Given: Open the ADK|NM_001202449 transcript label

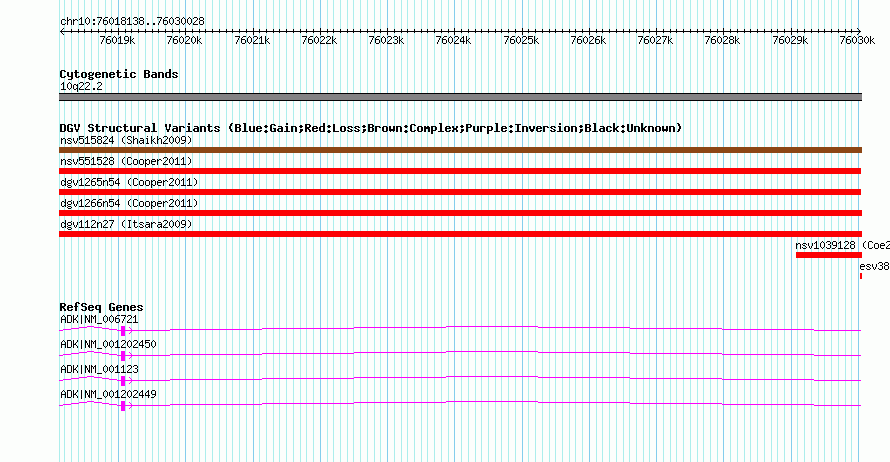Looking at the screenshot, I should [x=108, y=394].
